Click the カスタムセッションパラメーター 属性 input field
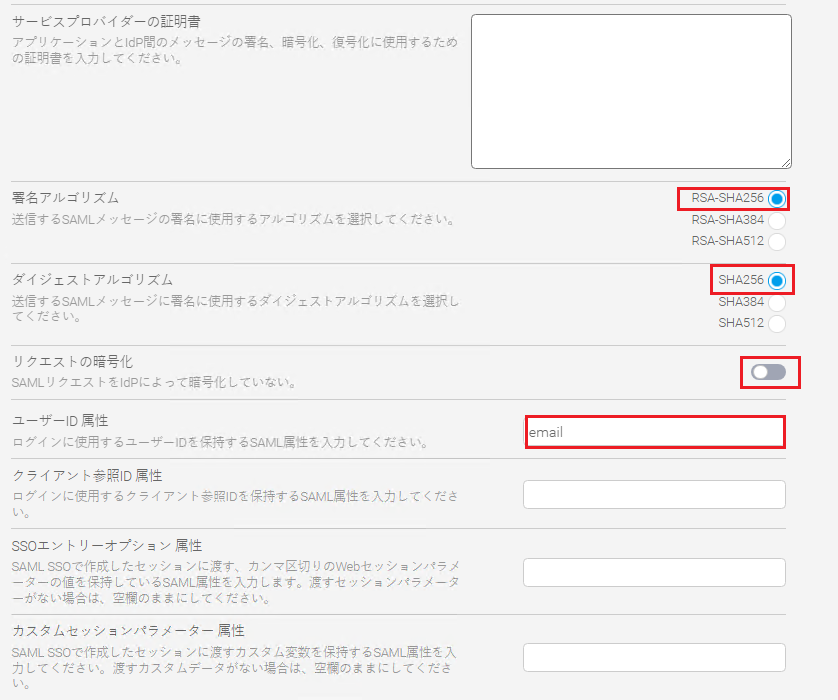This screenshot has height=700, width=838. tap(654, 657)
